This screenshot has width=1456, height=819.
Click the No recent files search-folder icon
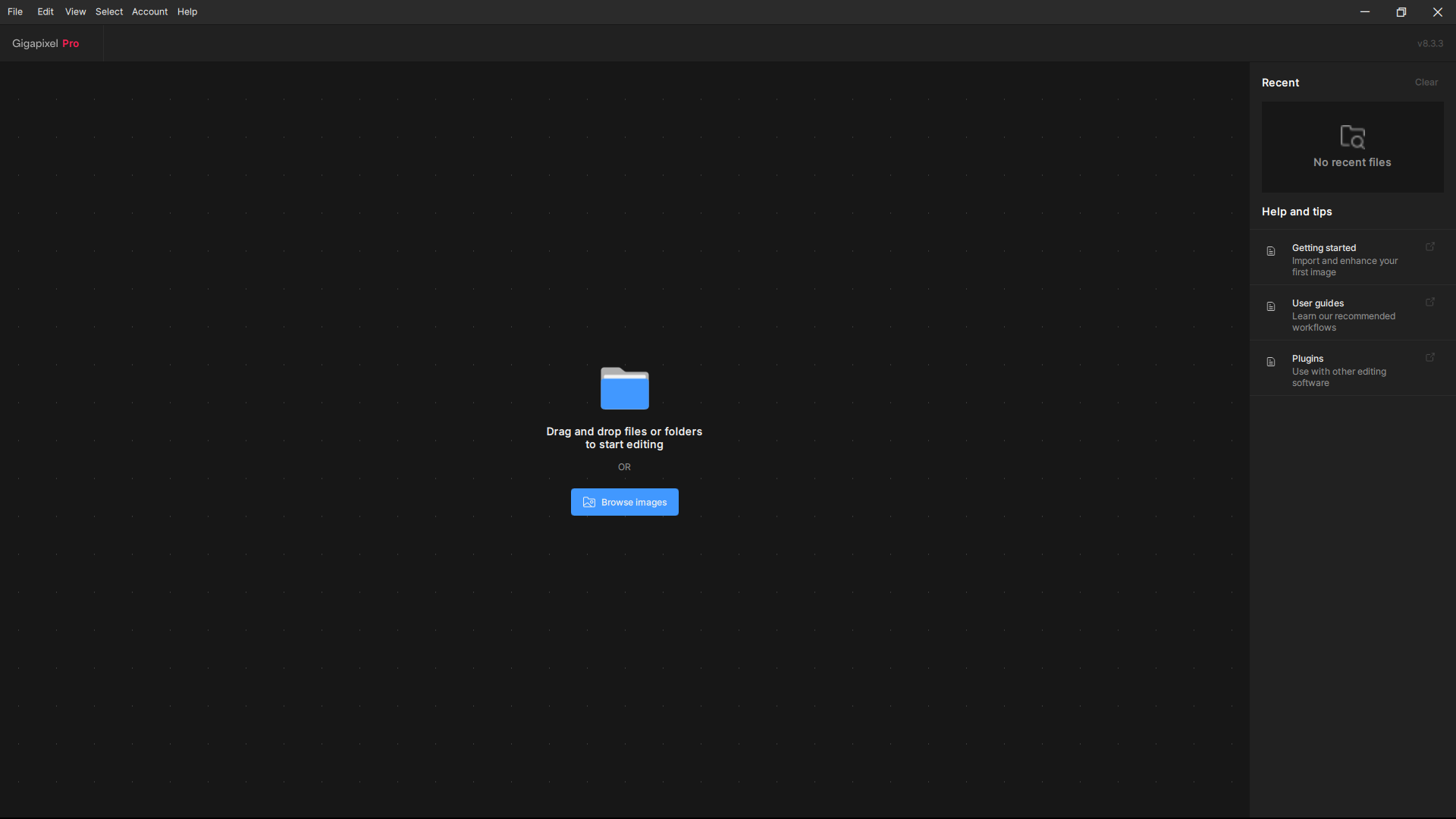(1352, 136)
